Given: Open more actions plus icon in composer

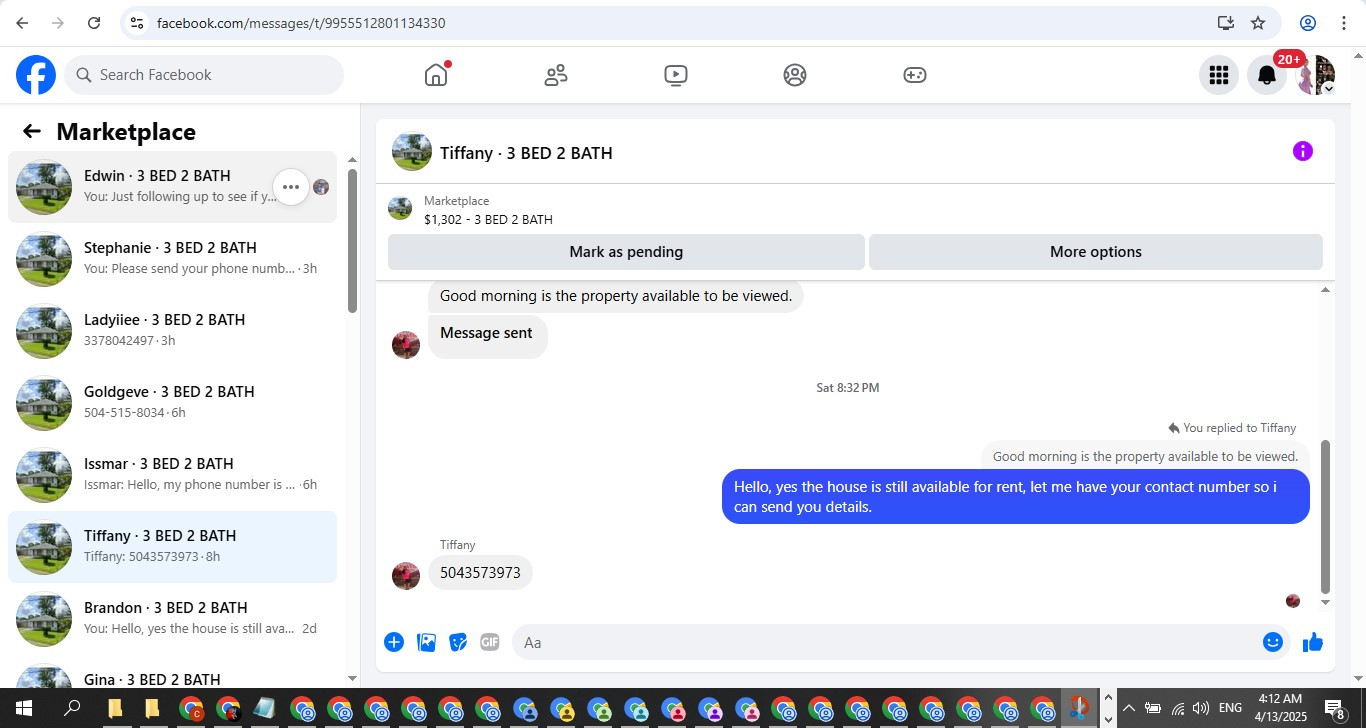Looking at the screenshot, I should [x=394, y=642].
